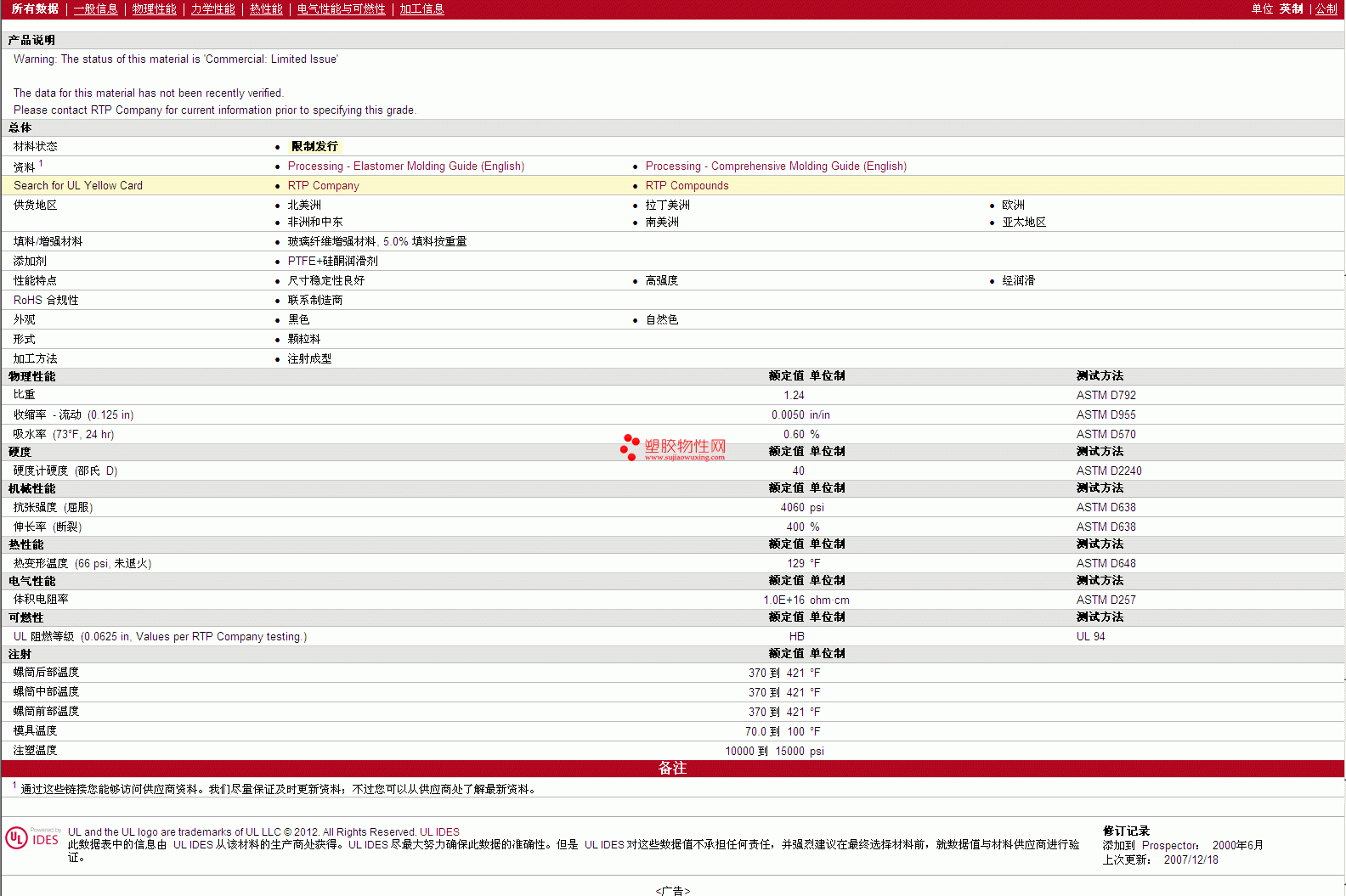
Task: Click PTFE+硅酮润滑剂 additive link
Action: coord(333,262)
